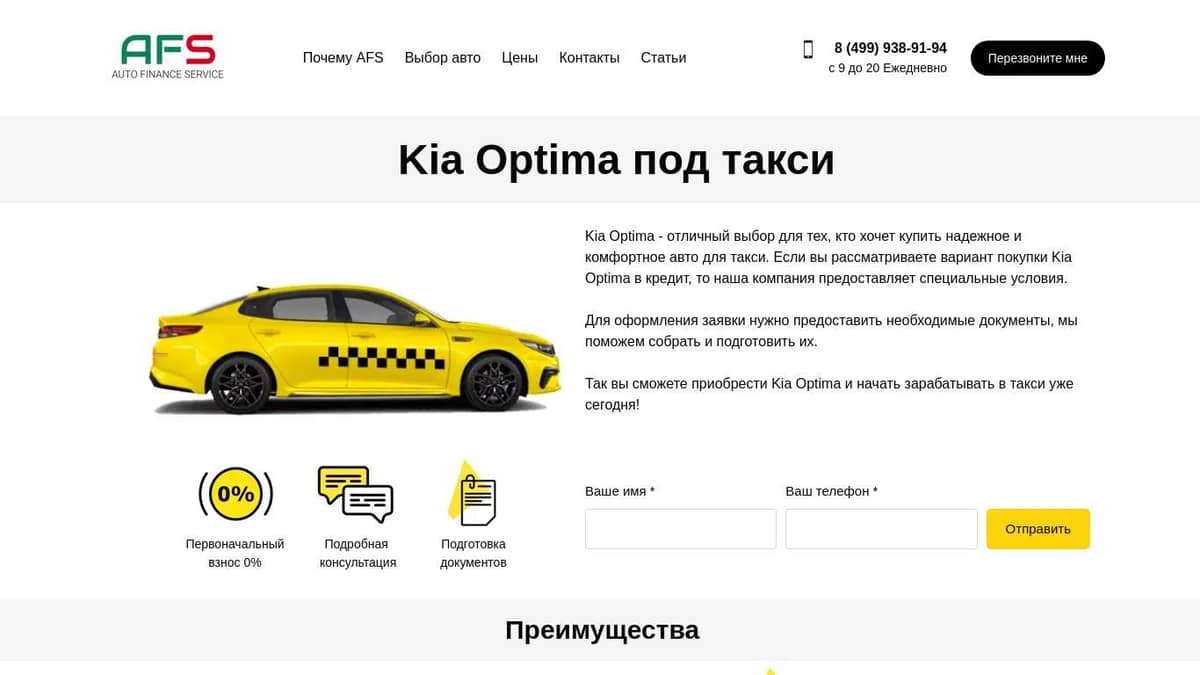Screen dimensions: 1200x675
Task: Open the Статьи menu item
Action: 663,58
